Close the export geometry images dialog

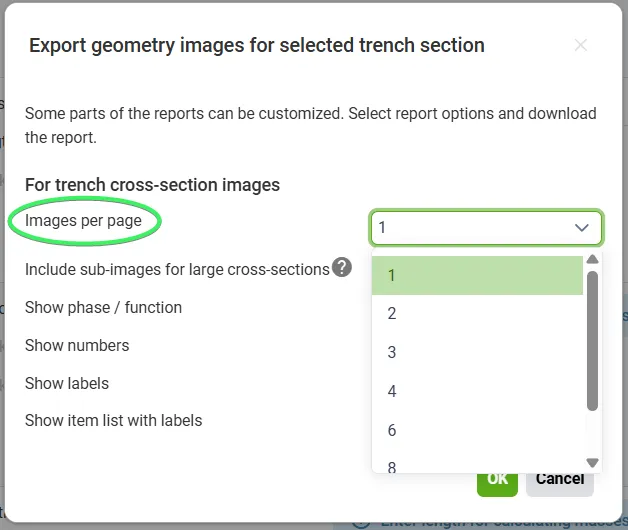581,45
